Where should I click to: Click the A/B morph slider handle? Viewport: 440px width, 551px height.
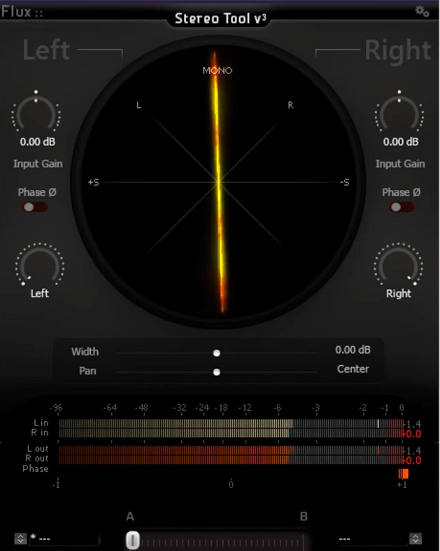click(x=133, y=540)
